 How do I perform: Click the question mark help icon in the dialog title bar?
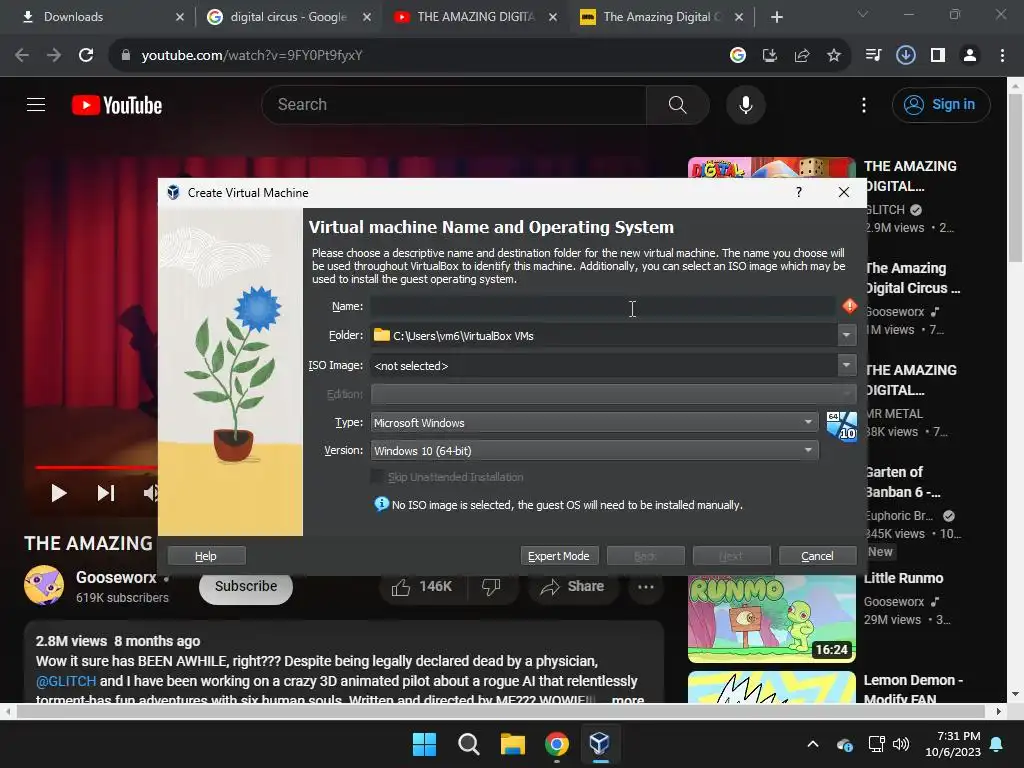799,192
